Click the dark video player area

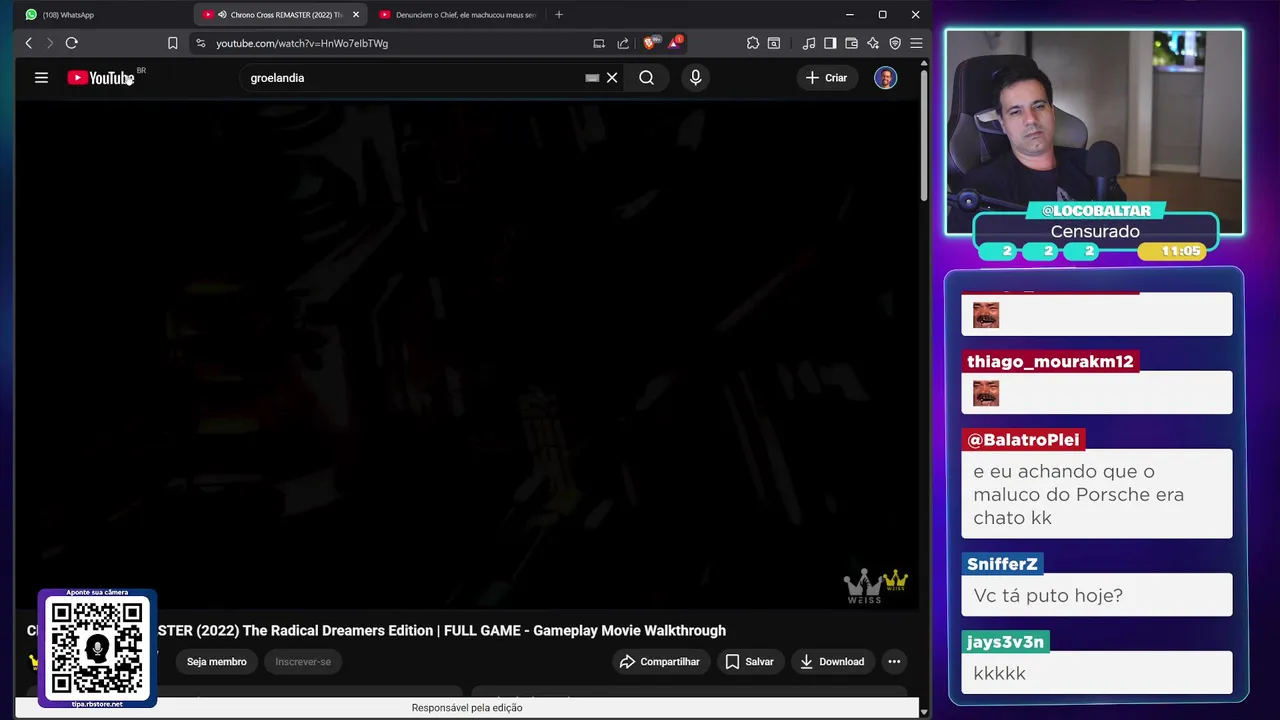coord(467,353)
